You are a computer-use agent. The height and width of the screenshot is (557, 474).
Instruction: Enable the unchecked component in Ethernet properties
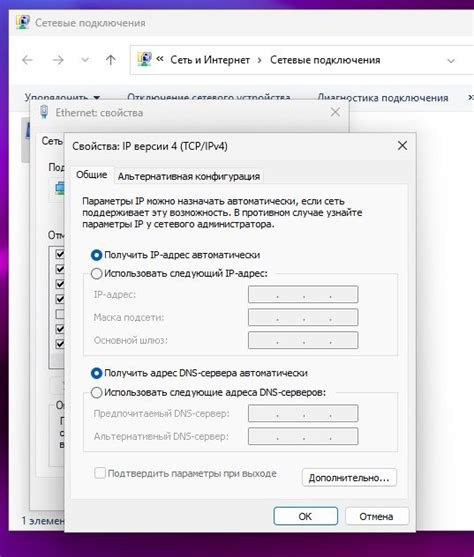[60, 314]
